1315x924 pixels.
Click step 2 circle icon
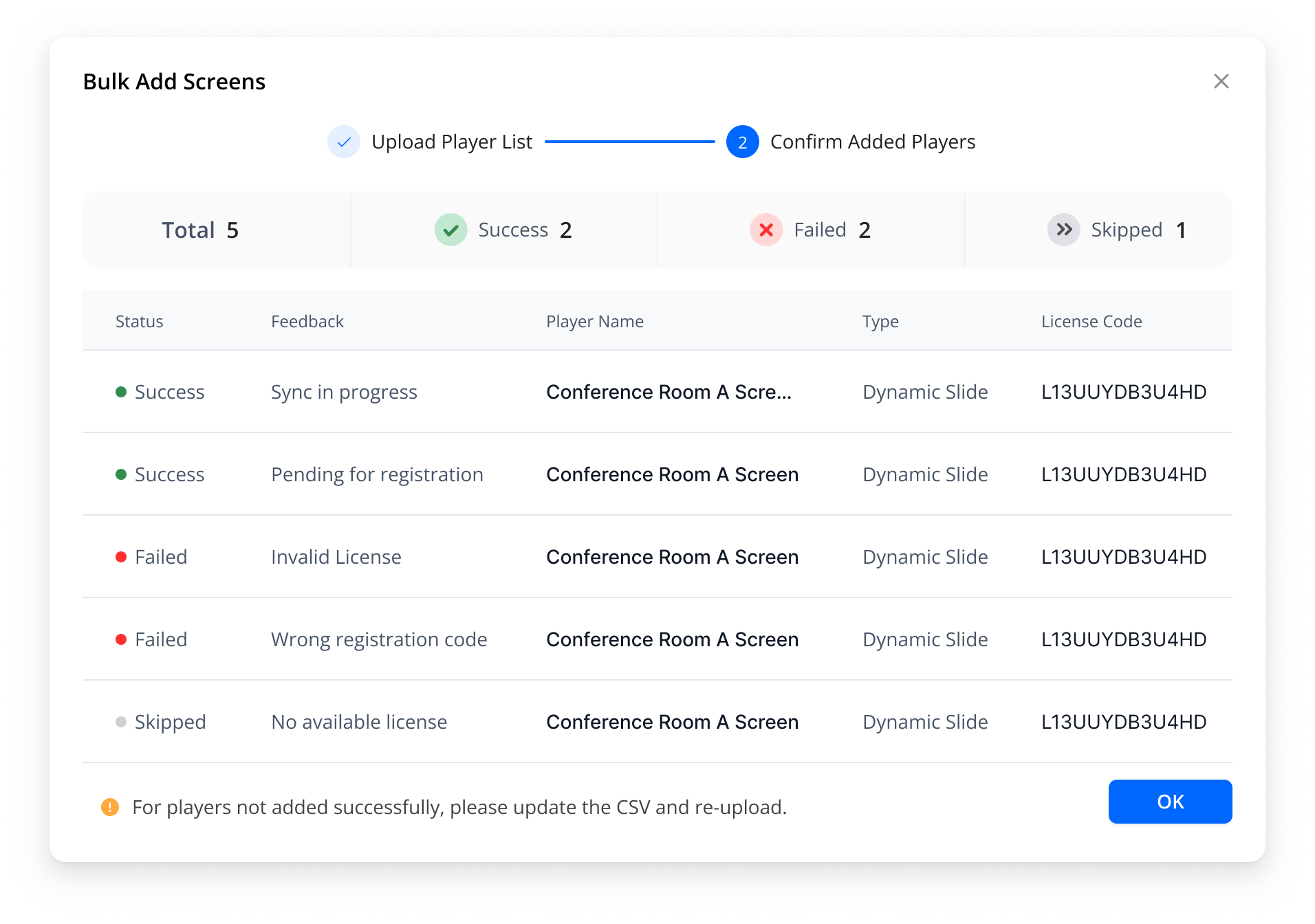pos(742,142)
